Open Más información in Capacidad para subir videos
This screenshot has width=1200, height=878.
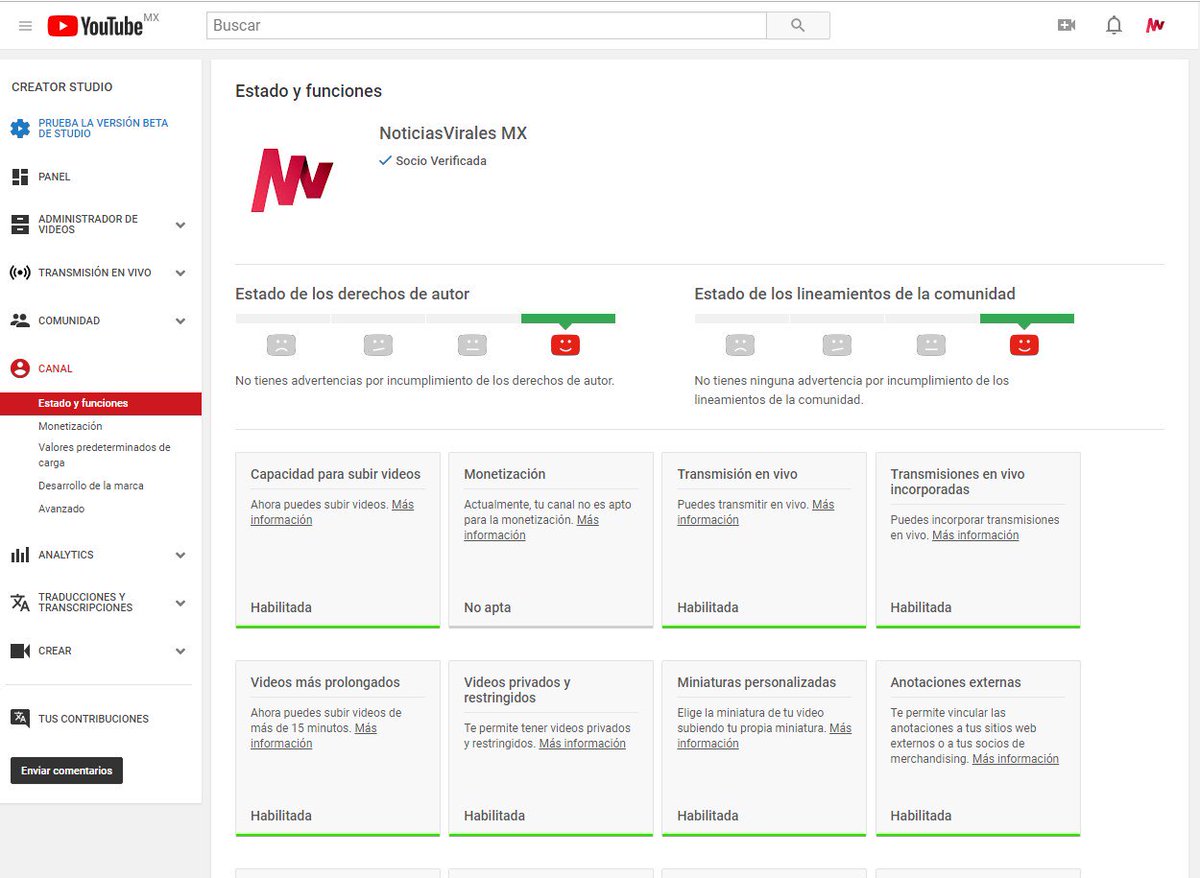[x=332, y=512]
